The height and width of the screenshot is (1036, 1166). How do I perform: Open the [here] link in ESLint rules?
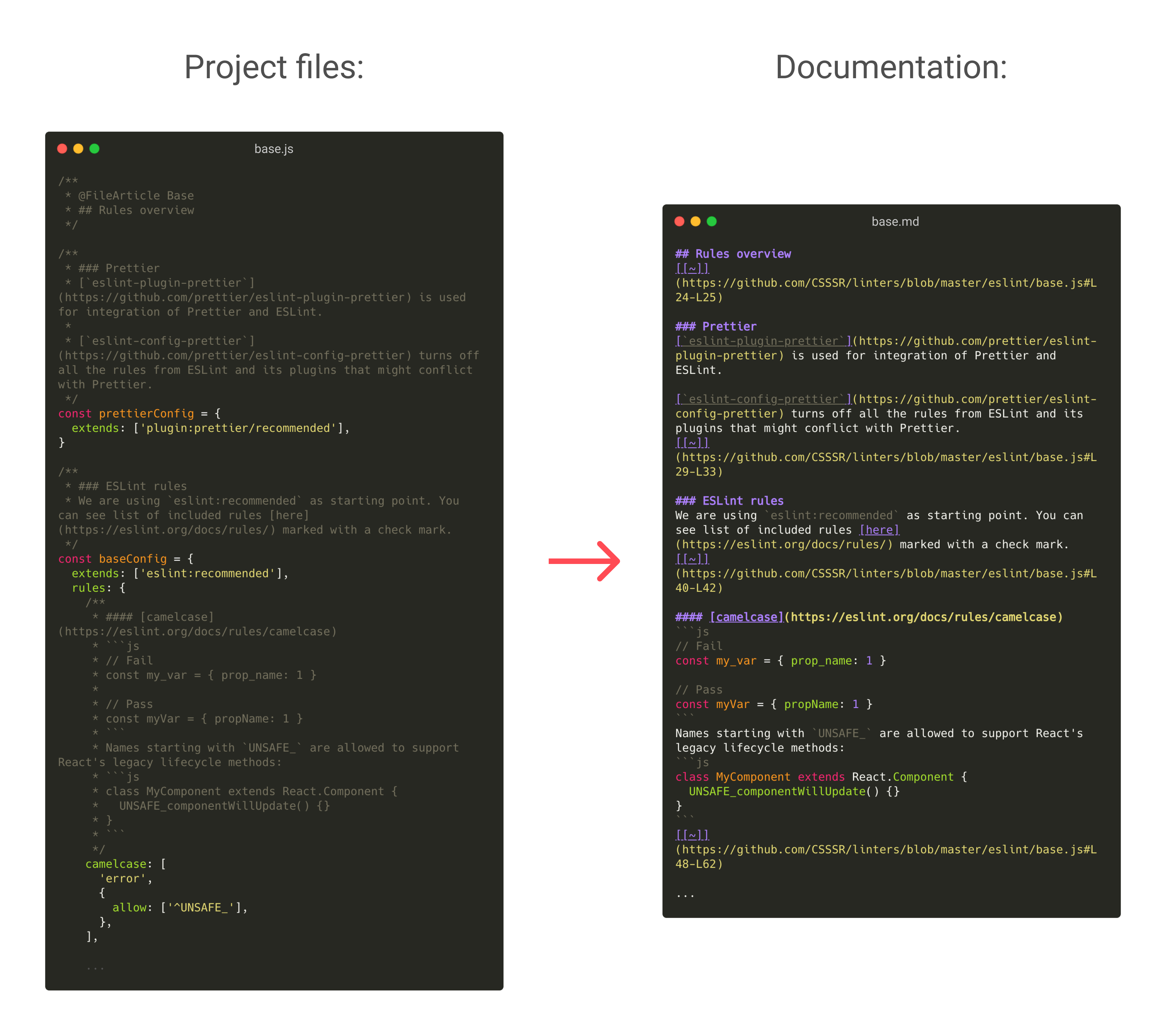coord(879,529)
